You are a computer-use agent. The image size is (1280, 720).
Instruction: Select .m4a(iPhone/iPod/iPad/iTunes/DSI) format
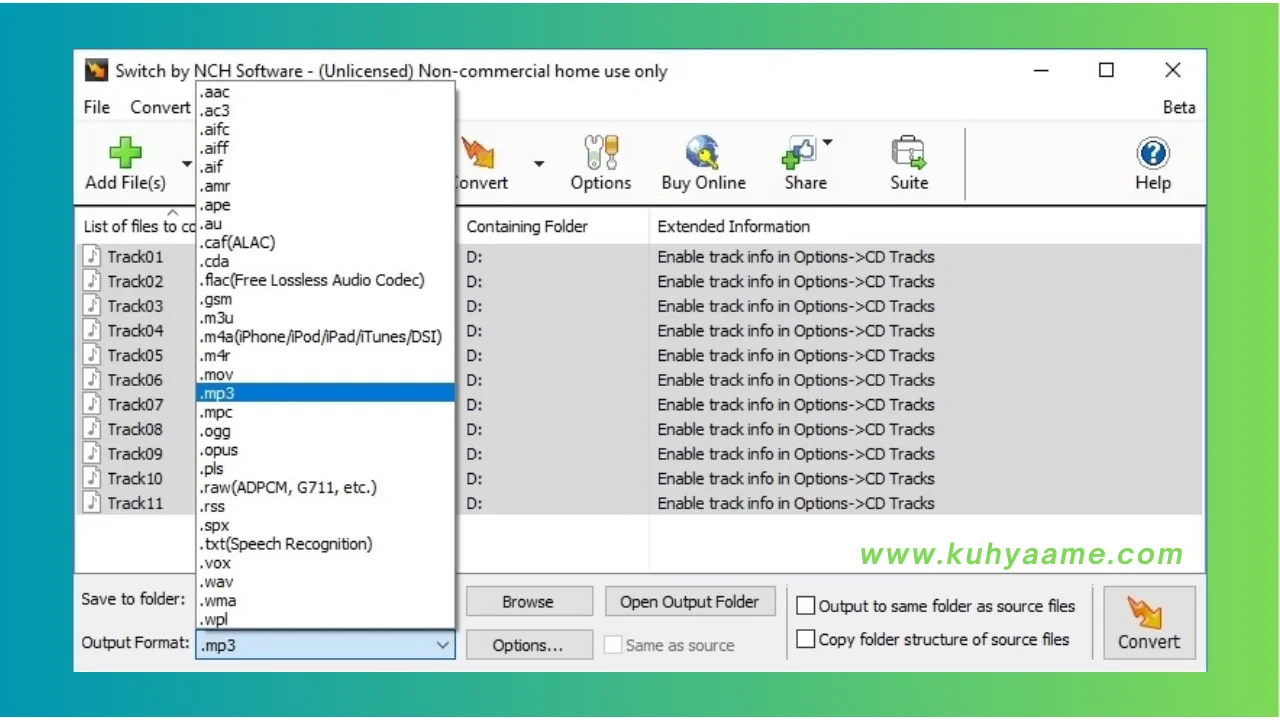(x=326, y=337)
